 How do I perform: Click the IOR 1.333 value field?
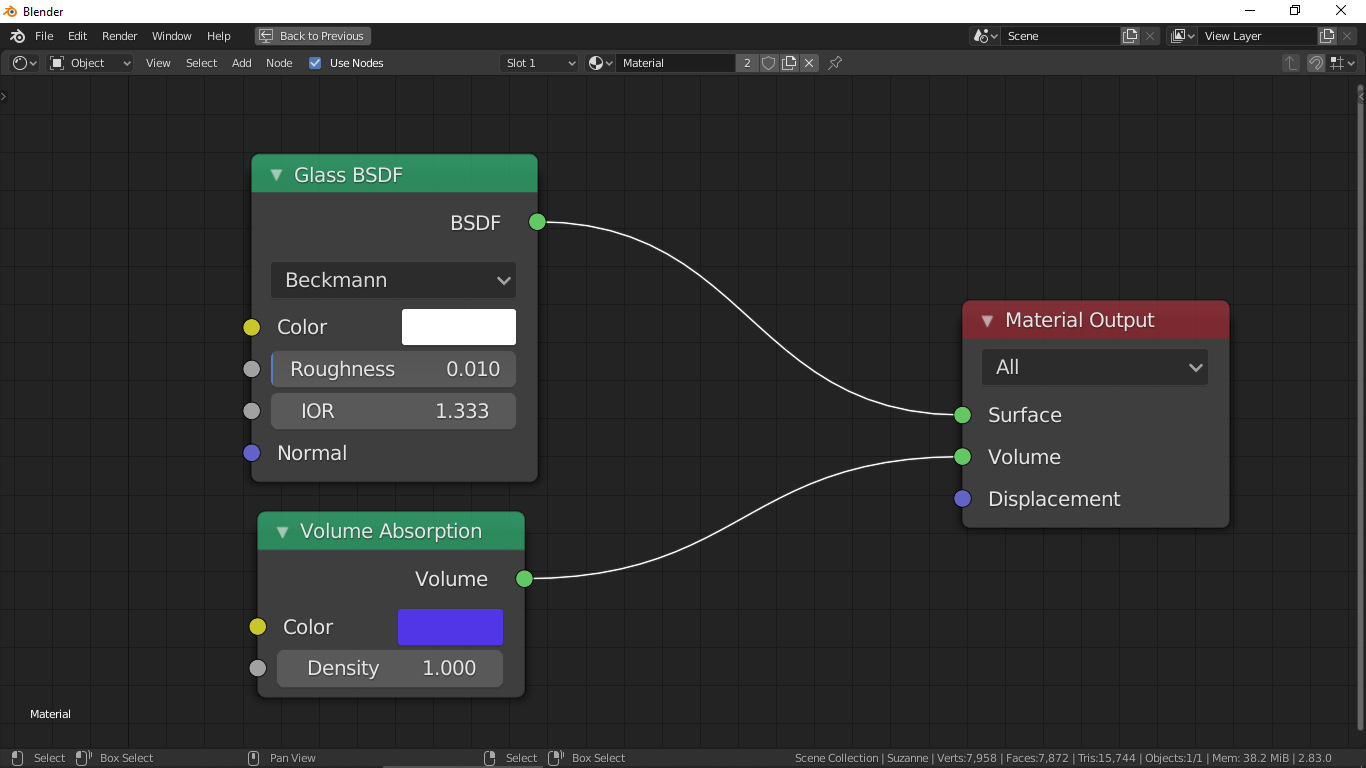tap(393, 411)
